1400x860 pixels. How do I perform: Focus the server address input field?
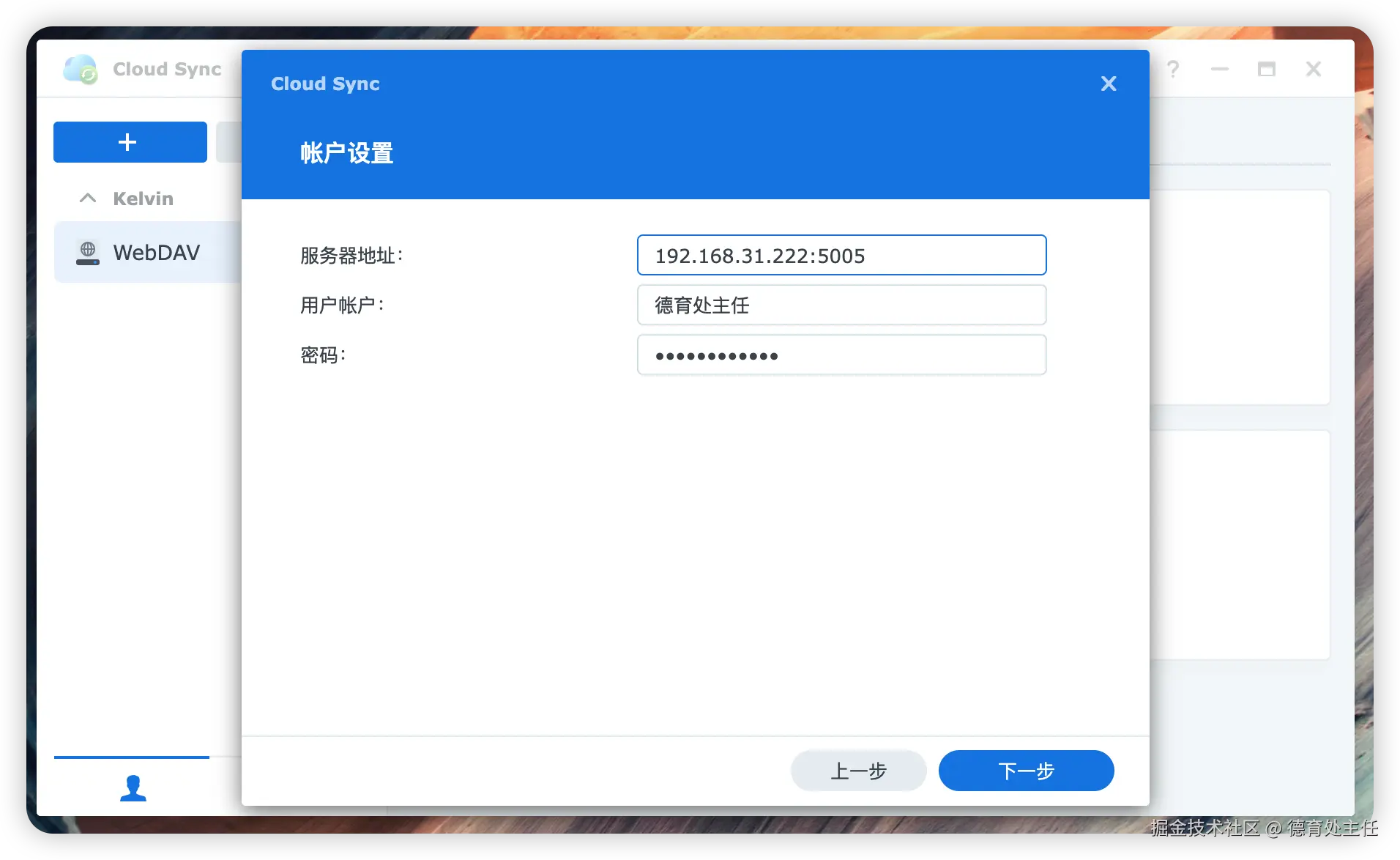(841, 256)
